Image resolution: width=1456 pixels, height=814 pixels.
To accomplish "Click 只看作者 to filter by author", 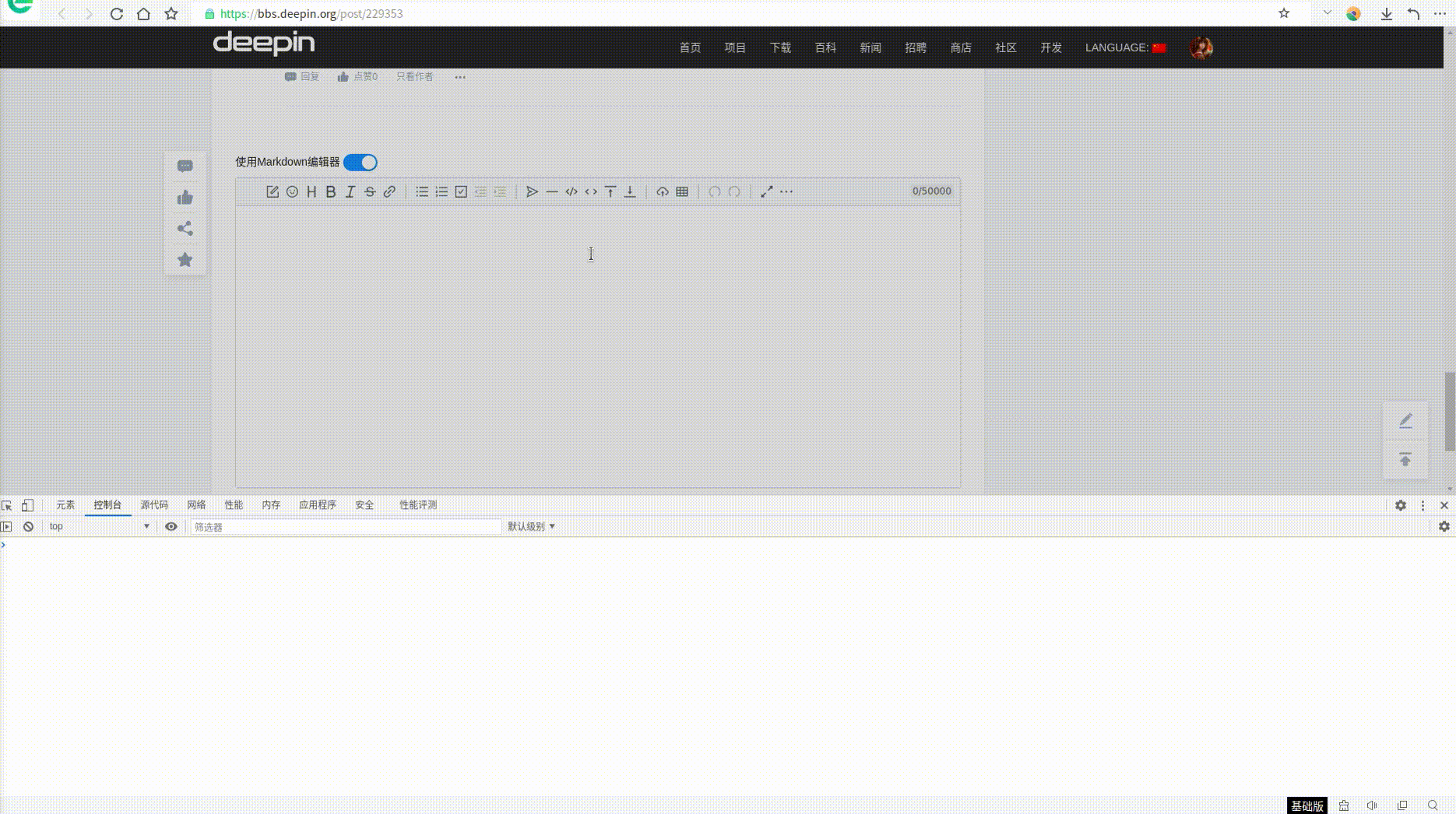I will [414, 76].
